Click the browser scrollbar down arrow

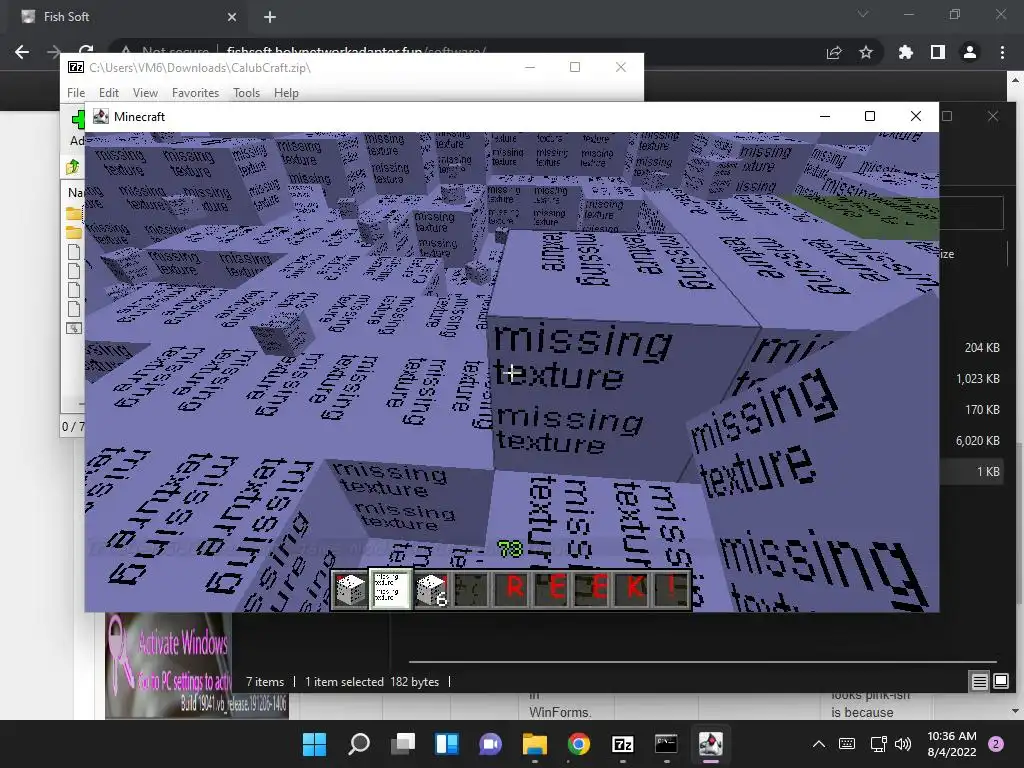tap(1015, 711)
